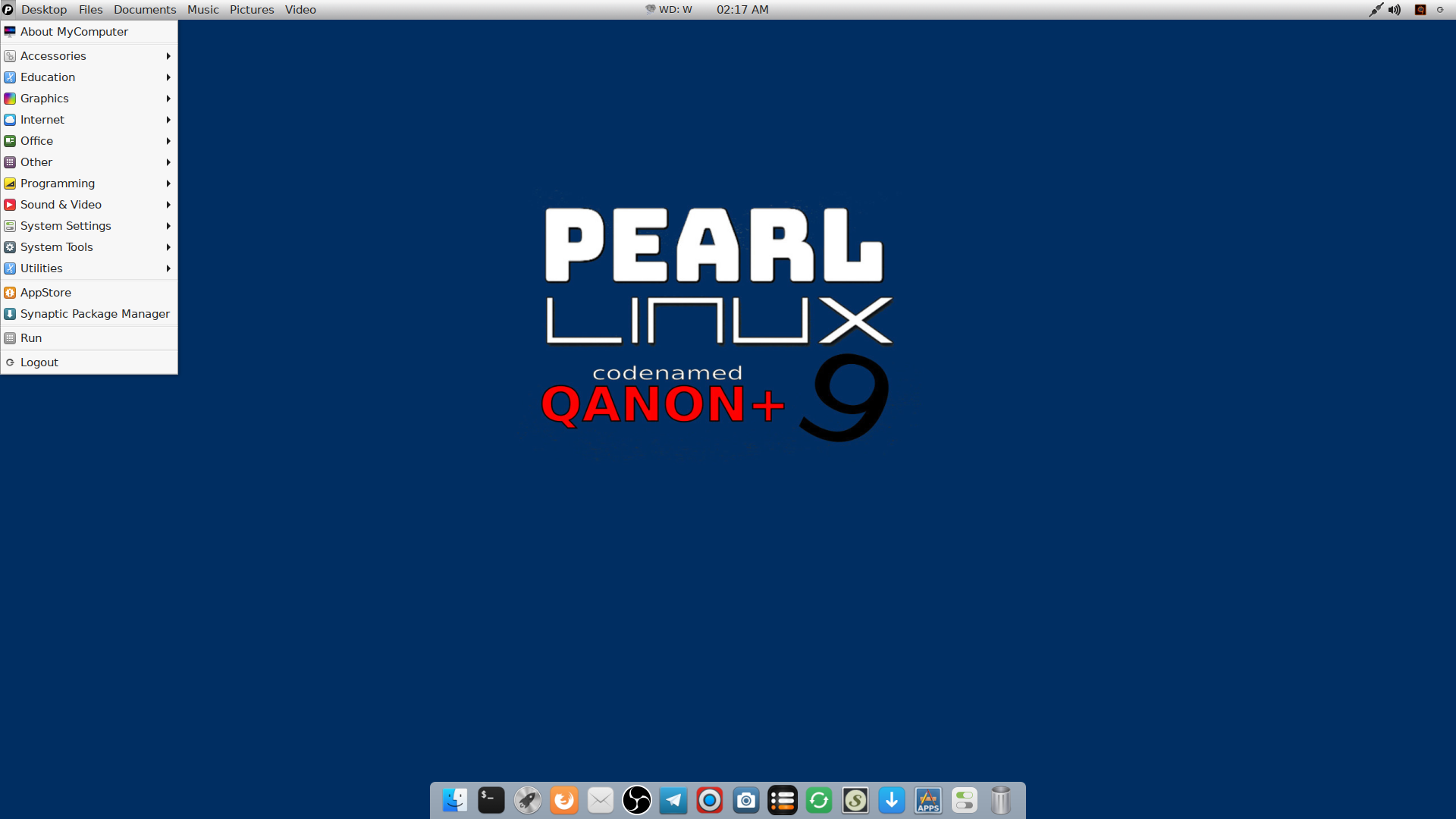Open the Music panel shortcut
The width and height of the screenshot is (1456, 819).
203,10
